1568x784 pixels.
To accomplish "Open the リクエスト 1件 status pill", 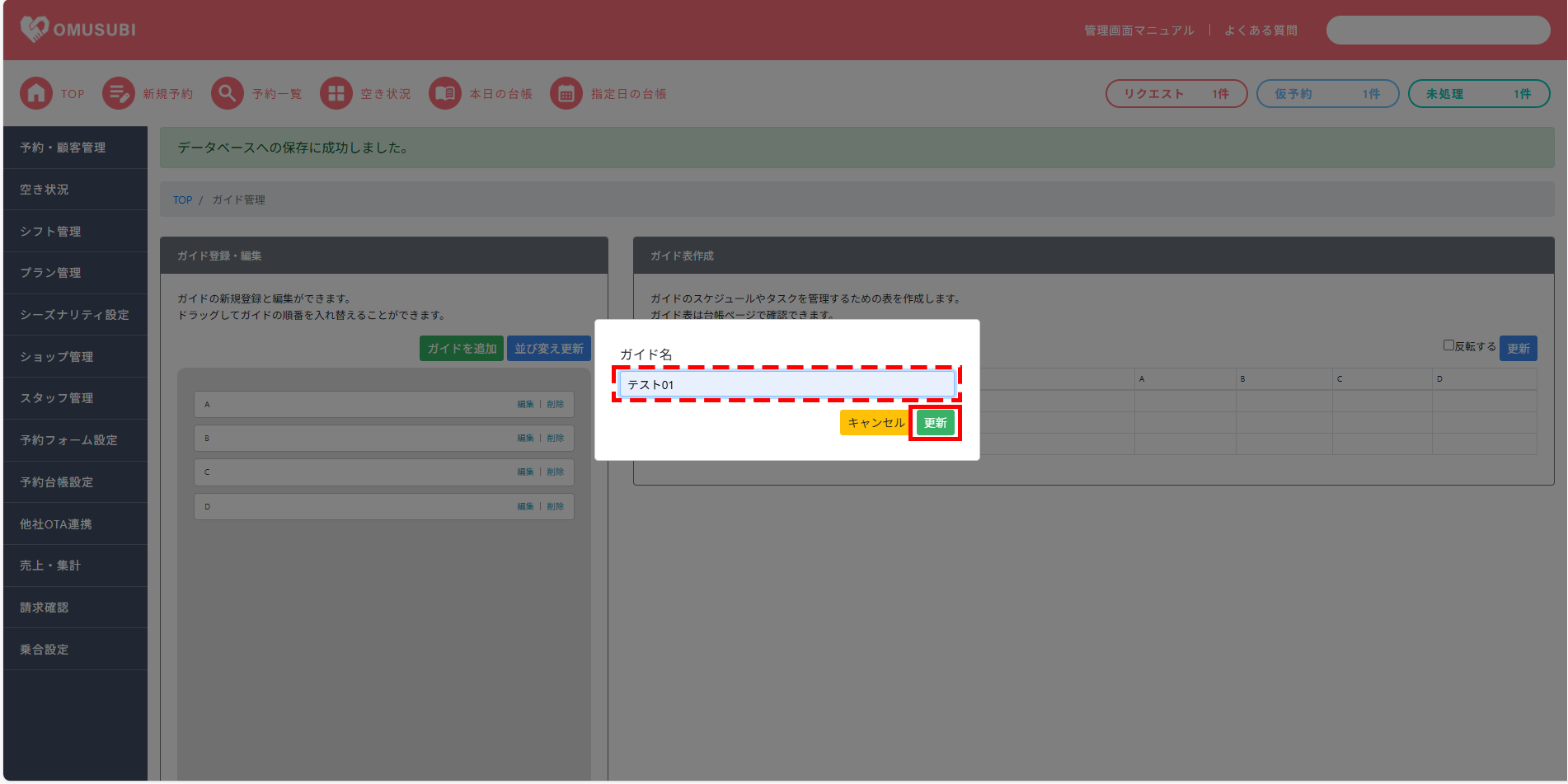I will [1176, 94].
